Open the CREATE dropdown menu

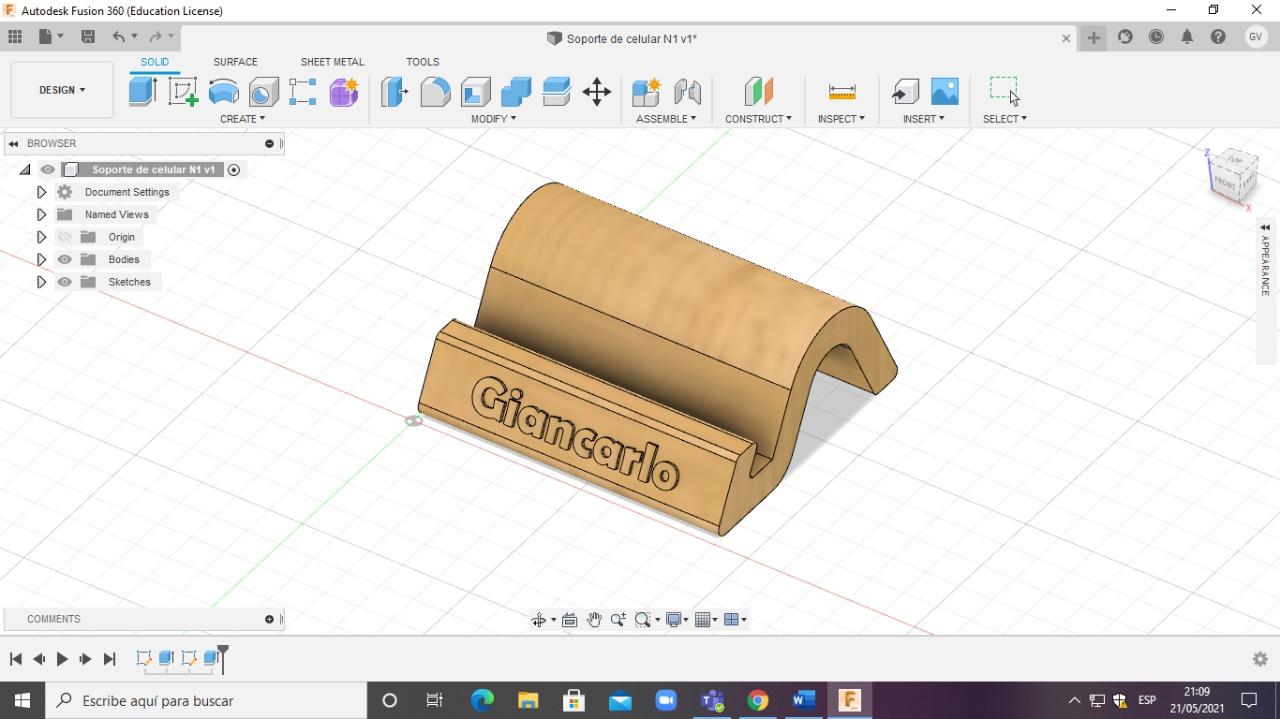pos(243,119)
